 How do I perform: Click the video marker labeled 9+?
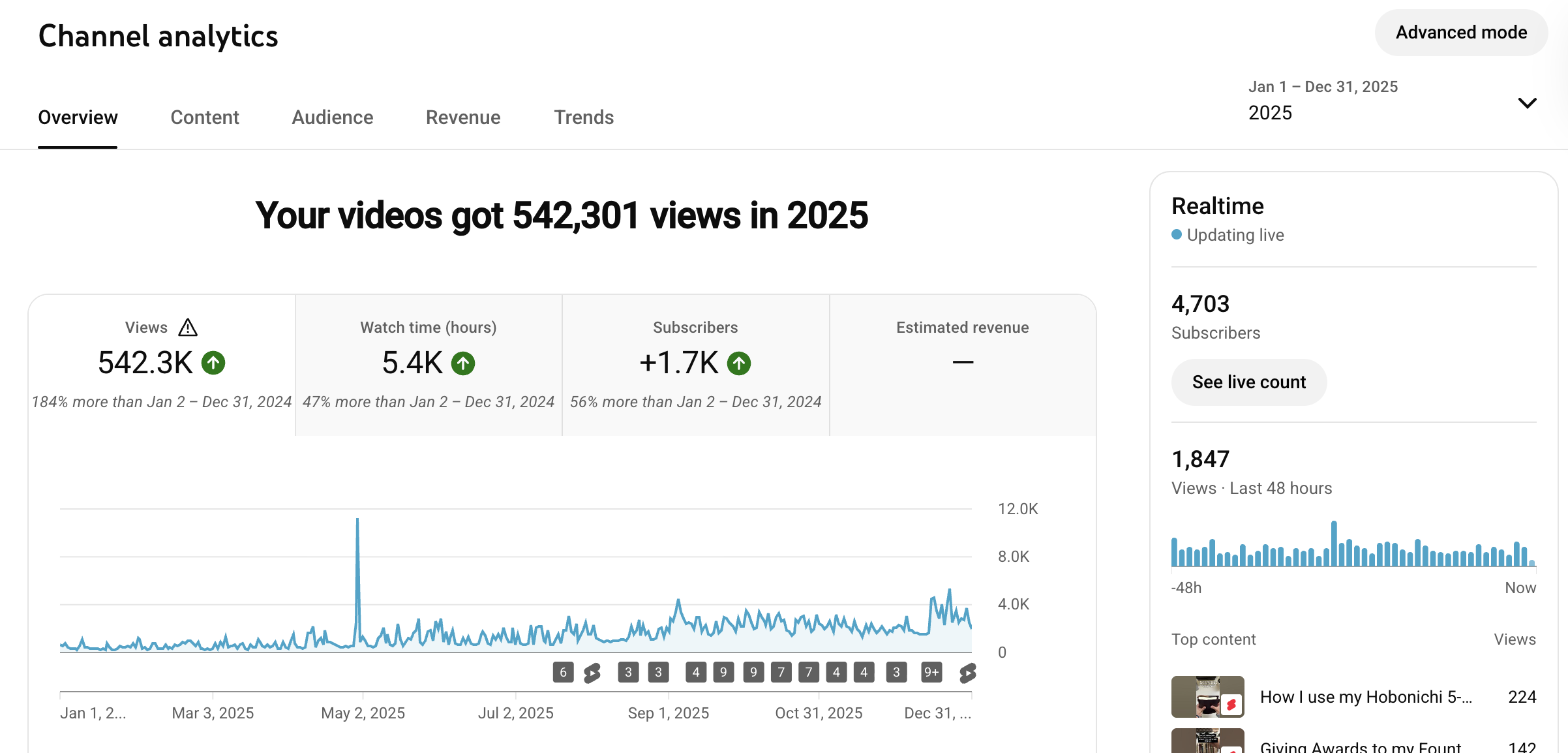tap(931, 672)
